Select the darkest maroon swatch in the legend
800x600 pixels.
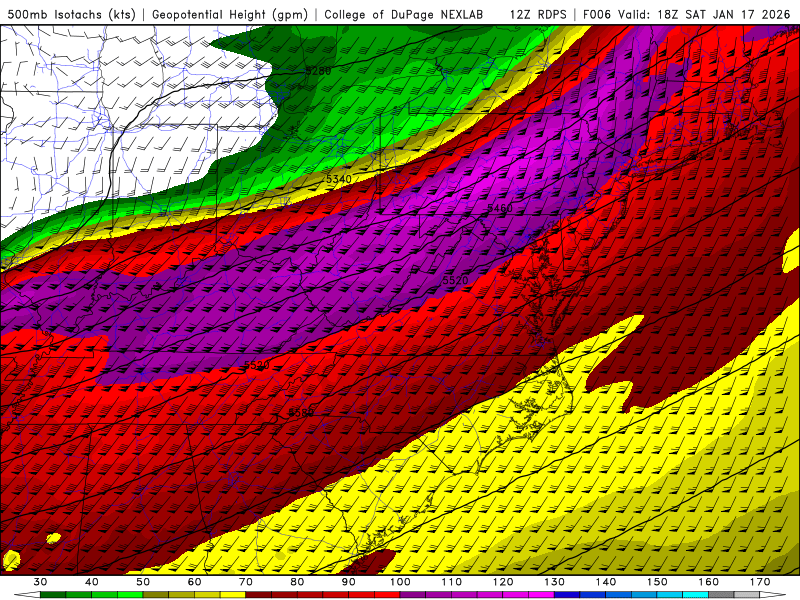(x=259, y=595)
